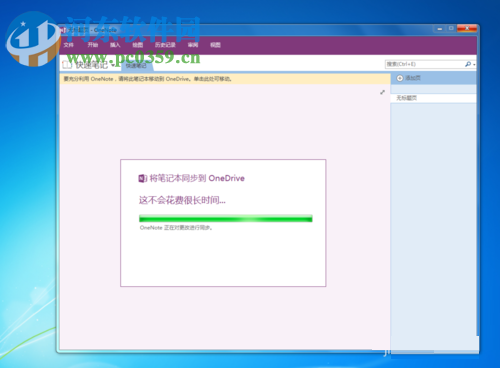Minimize the OneNote window
The image size is (500, 368).
pyautogui.click(x=440, y=29)
